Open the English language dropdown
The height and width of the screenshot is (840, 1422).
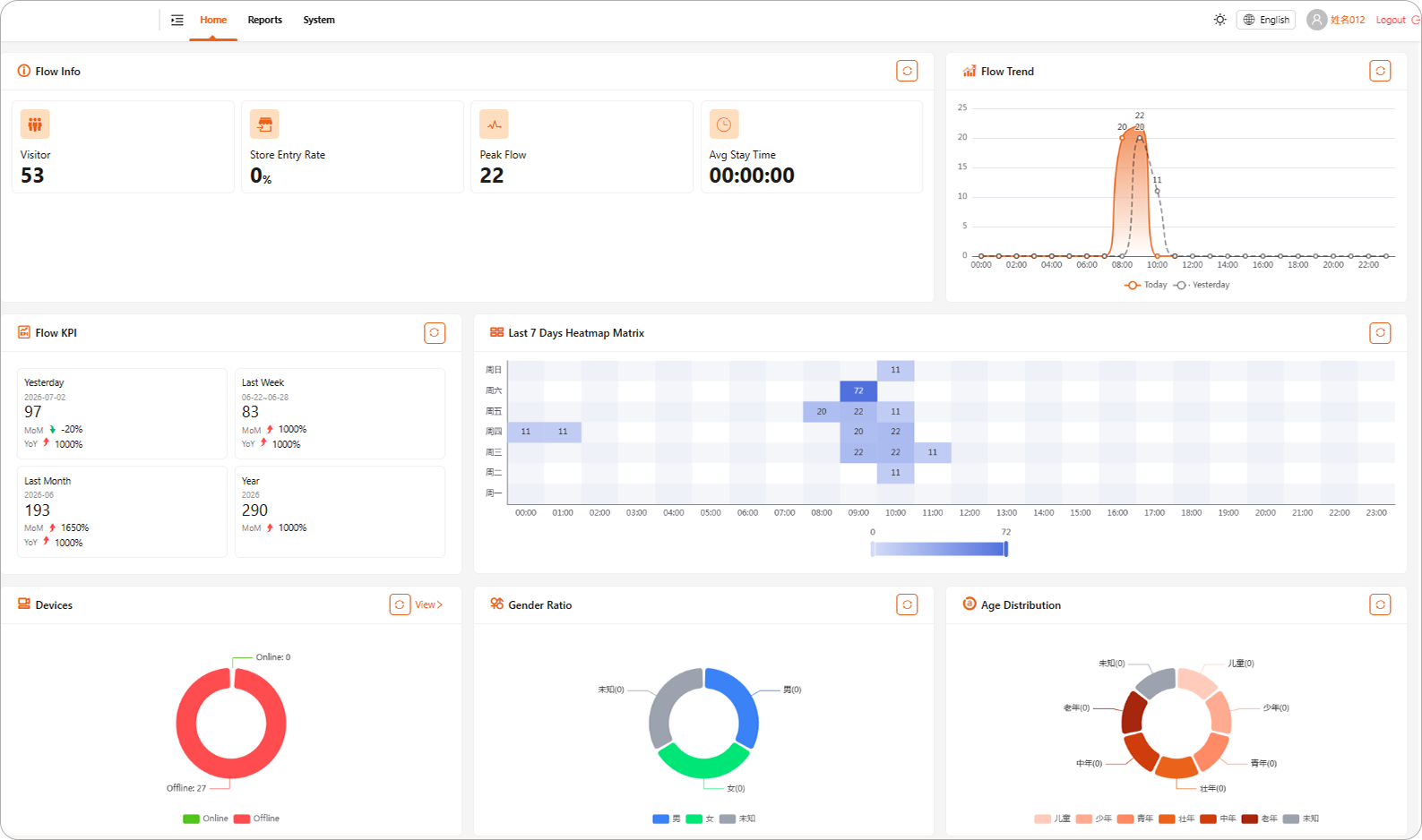pos(1266,20)
